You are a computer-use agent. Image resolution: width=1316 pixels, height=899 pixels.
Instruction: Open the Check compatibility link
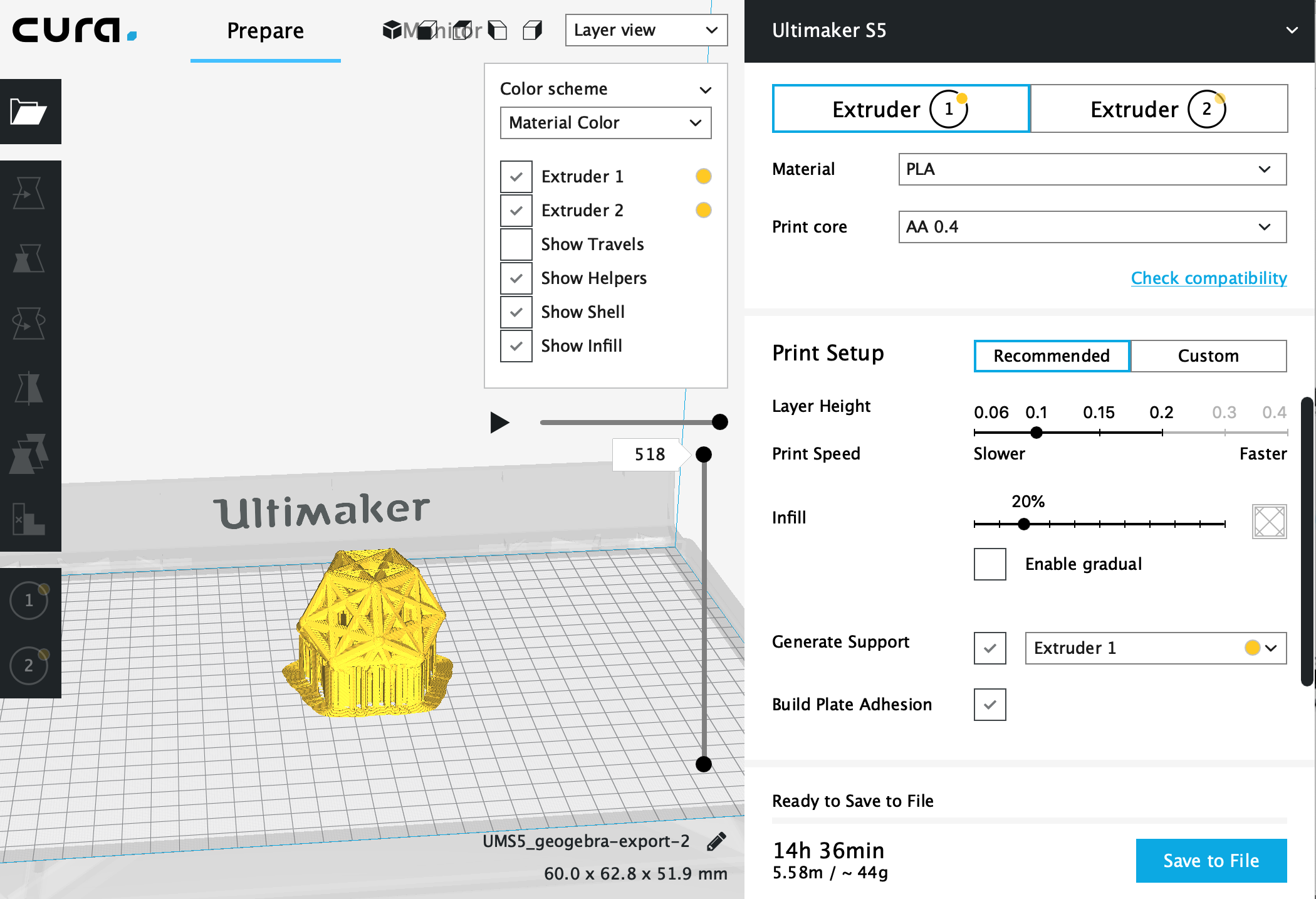tap(1208, 278)
